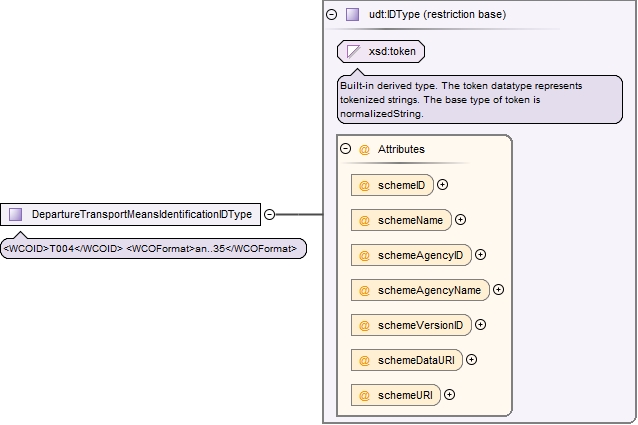
Task: Select the DepartureTransportMeansIdentificationIDType label
Action: tap(142, 214)
